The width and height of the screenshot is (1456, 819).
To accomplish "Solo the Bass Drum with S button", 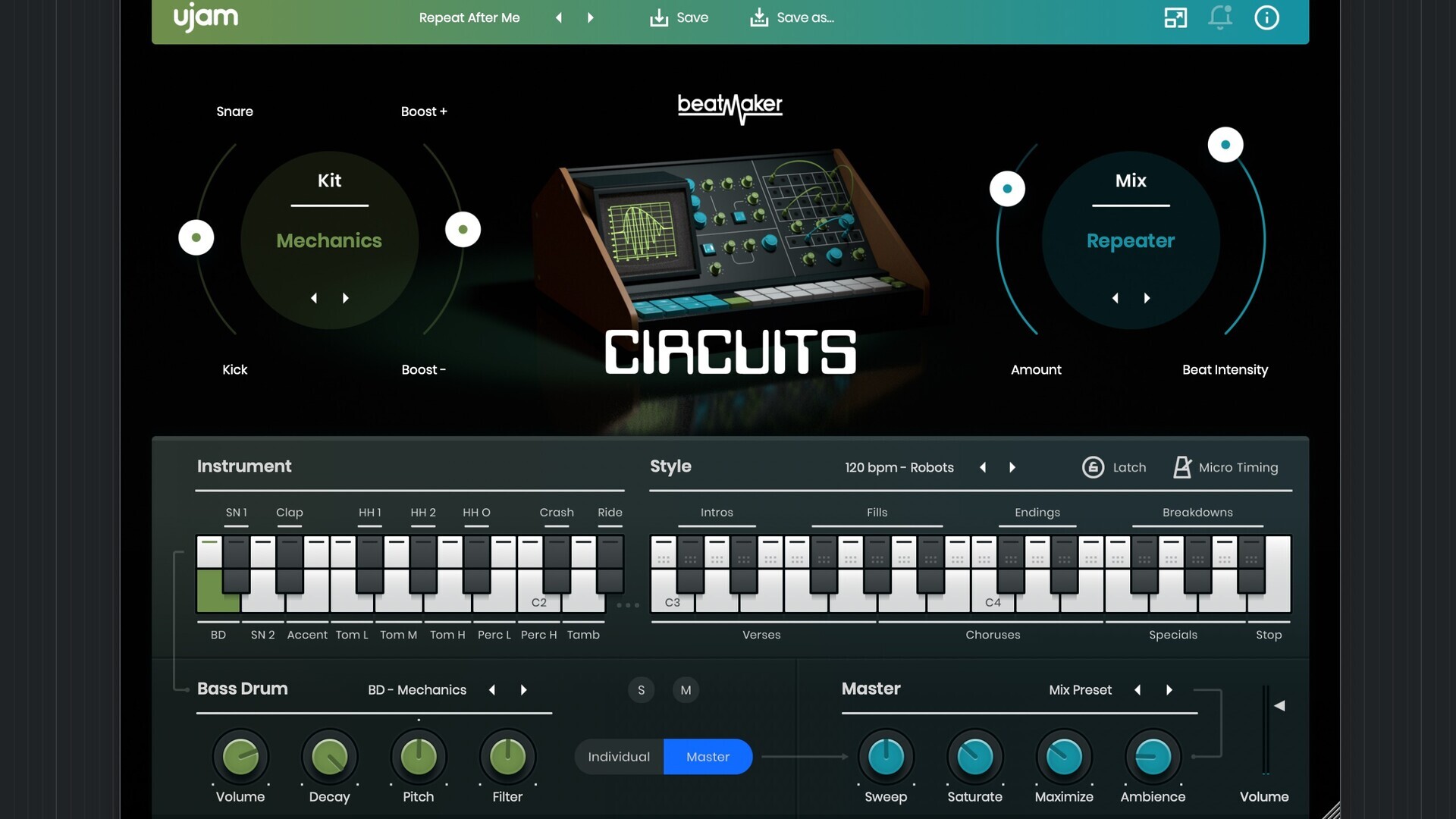I will point(641,689).
